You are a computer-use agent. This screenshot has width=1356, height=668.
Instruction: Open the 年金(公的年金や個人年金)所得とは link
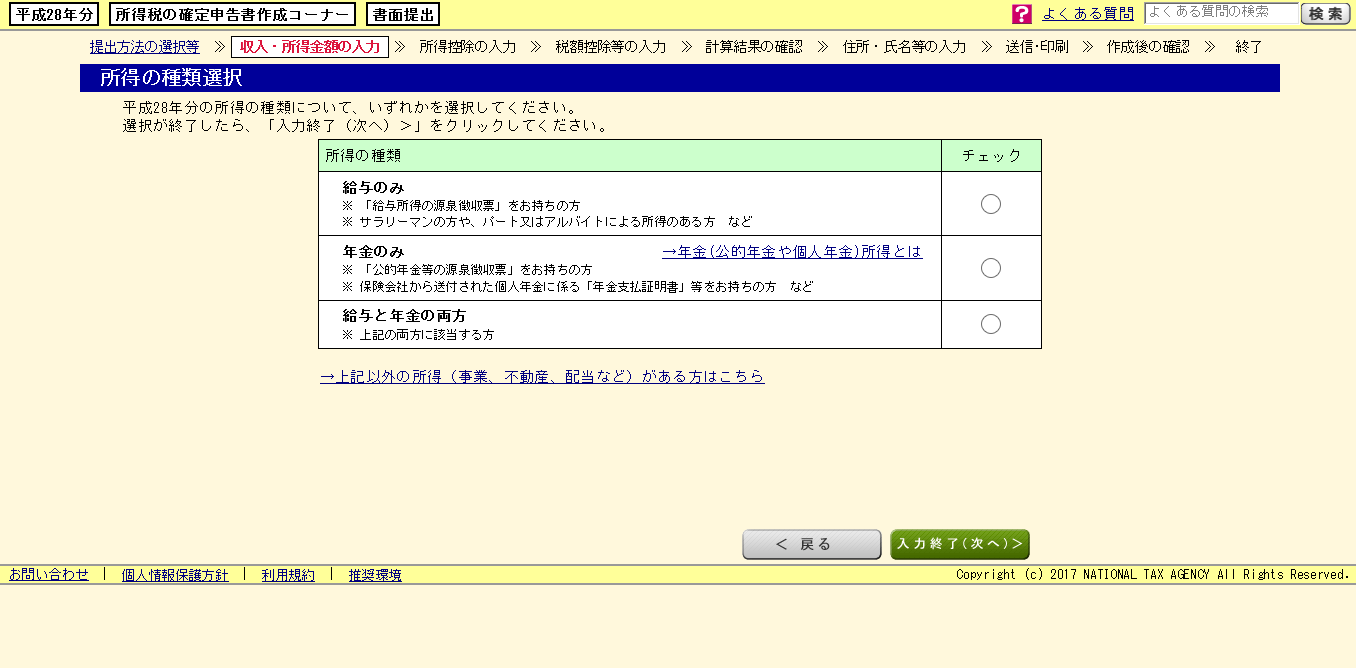pos(792,252)
